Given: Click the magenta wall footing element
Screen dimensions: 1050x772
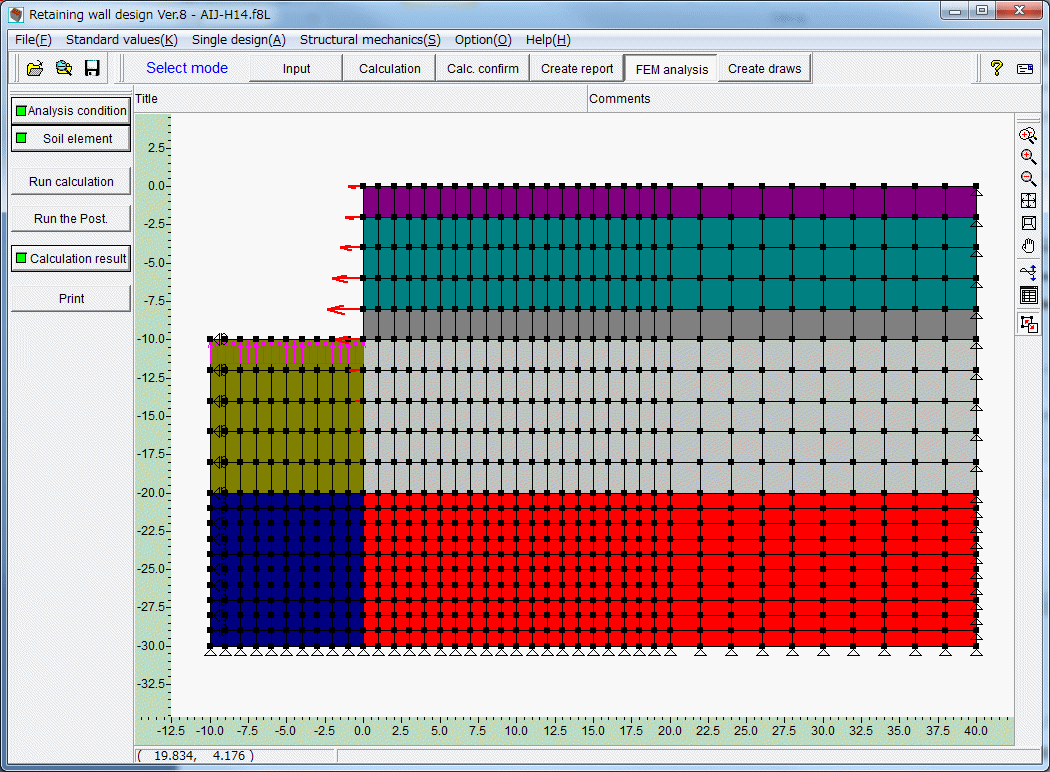Looking at the screenshot, I should [287, 352].
